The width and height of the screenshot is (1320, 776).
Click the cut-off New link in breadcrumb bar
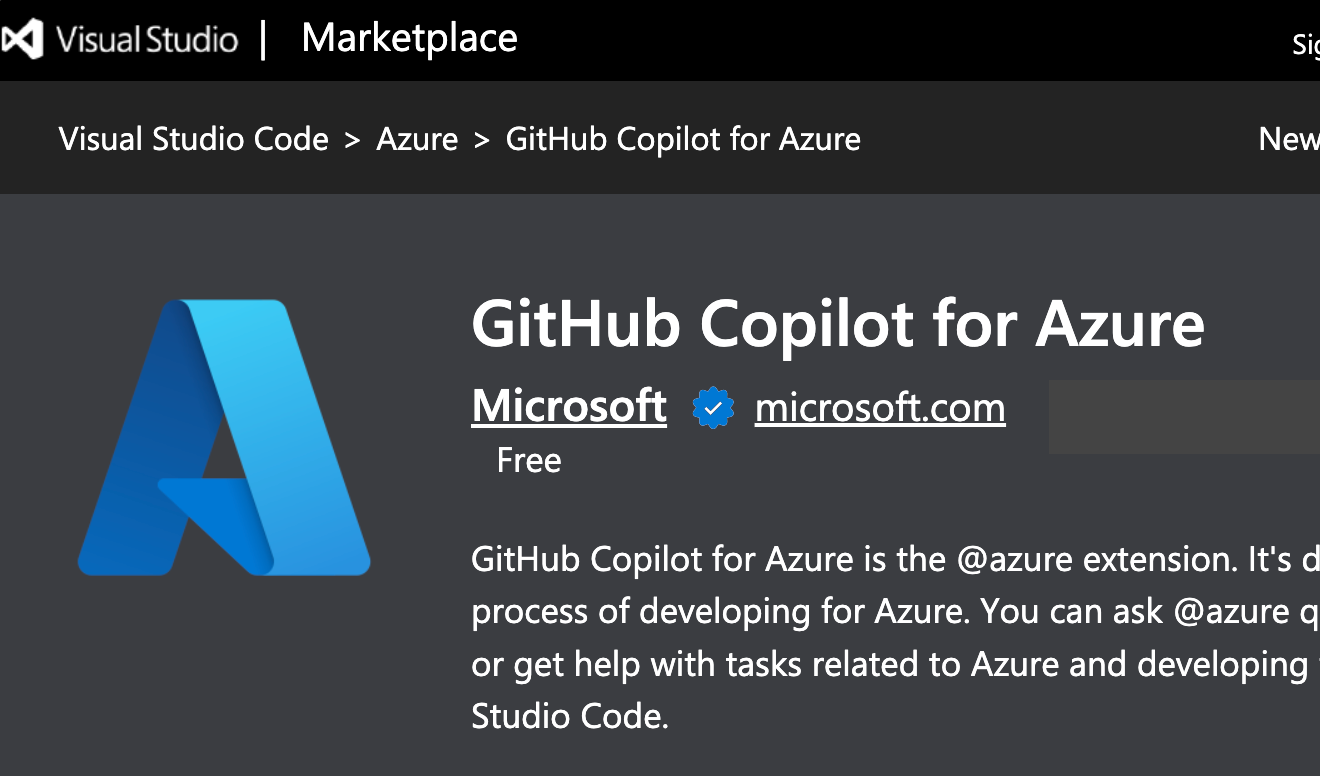click(1289, 138)
